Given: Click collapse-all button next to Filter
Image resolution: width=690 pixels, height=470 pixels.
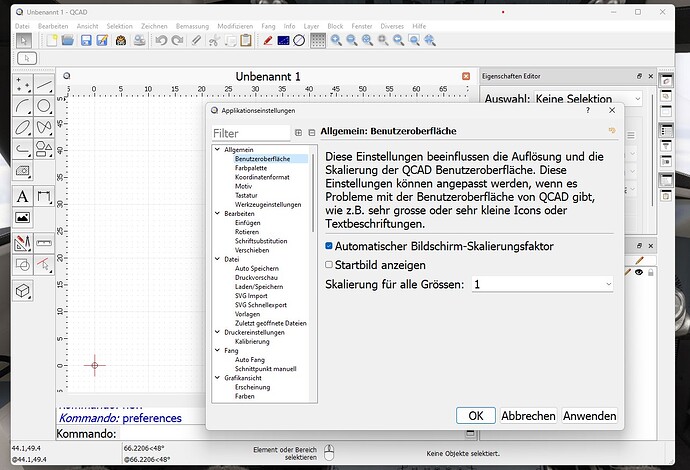Looking at the screenshot, I should point(312,132).
